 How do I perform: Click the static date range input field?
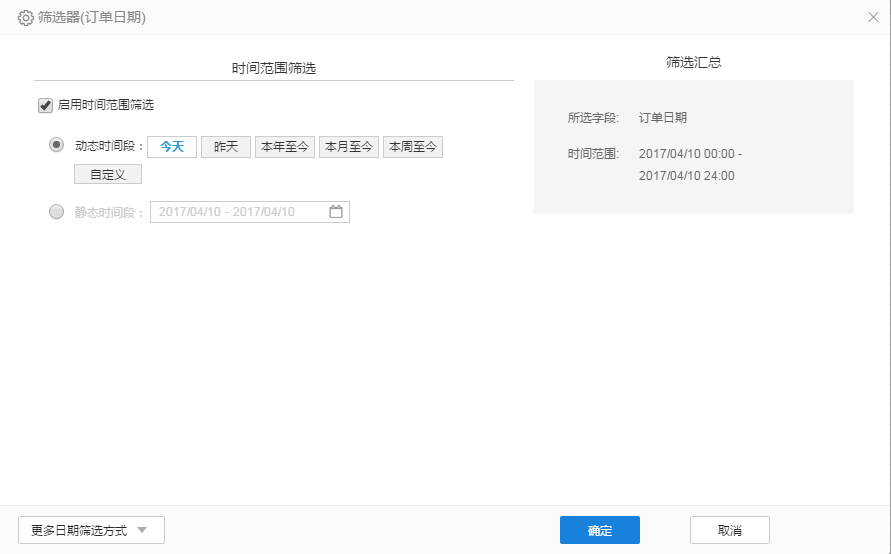(x=240, y=212)
